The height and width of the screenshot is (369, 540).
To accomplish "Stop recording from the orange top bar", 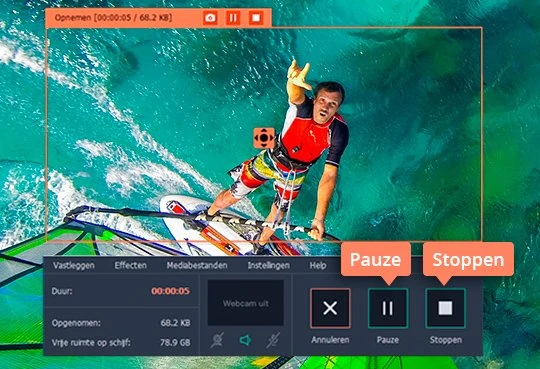I will click(x=256, y=18).
